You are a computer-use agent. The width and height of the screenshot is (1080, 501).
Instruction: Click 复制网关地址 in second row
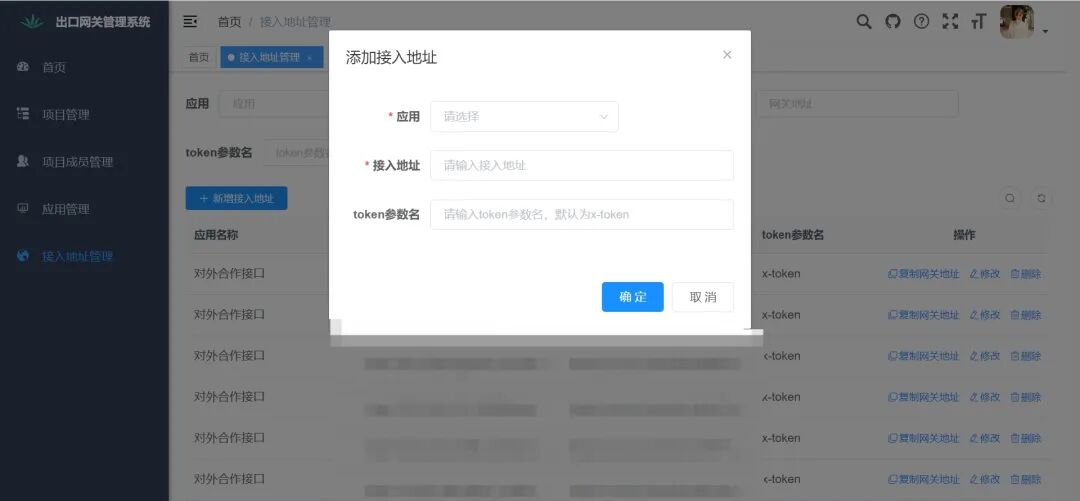coord(924,315)
